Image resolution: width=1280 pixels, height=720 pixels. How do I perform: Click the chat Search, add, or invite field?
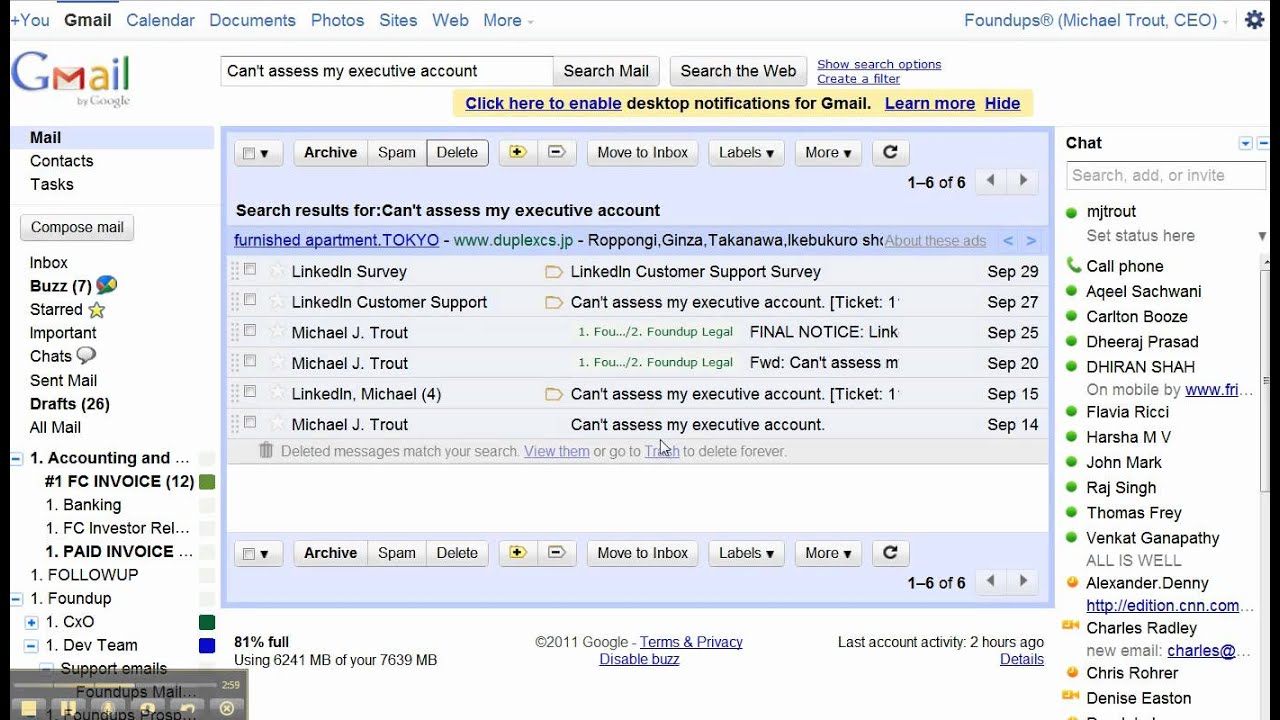[x=1166, y=175]
